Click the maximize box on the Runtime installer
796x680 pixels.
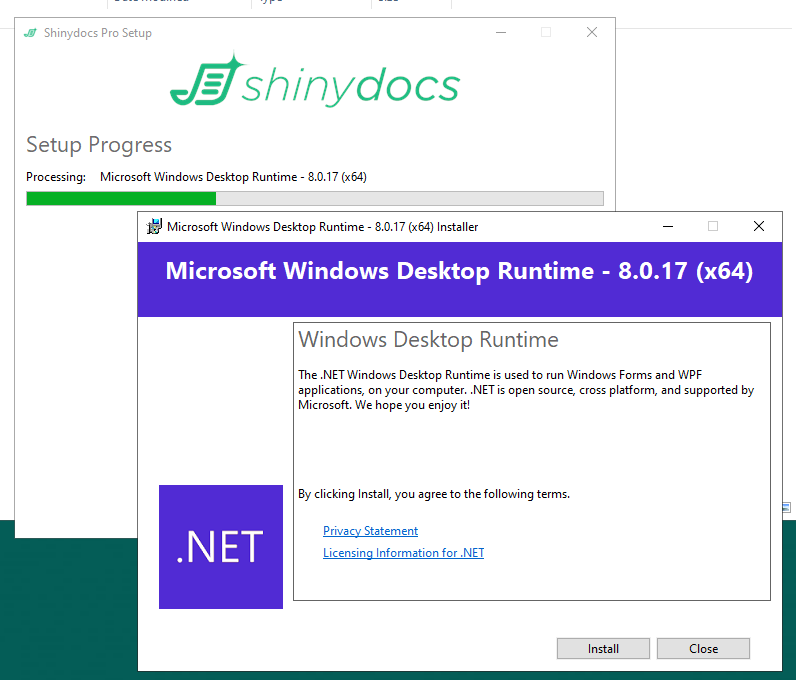[x=713, y=227]
